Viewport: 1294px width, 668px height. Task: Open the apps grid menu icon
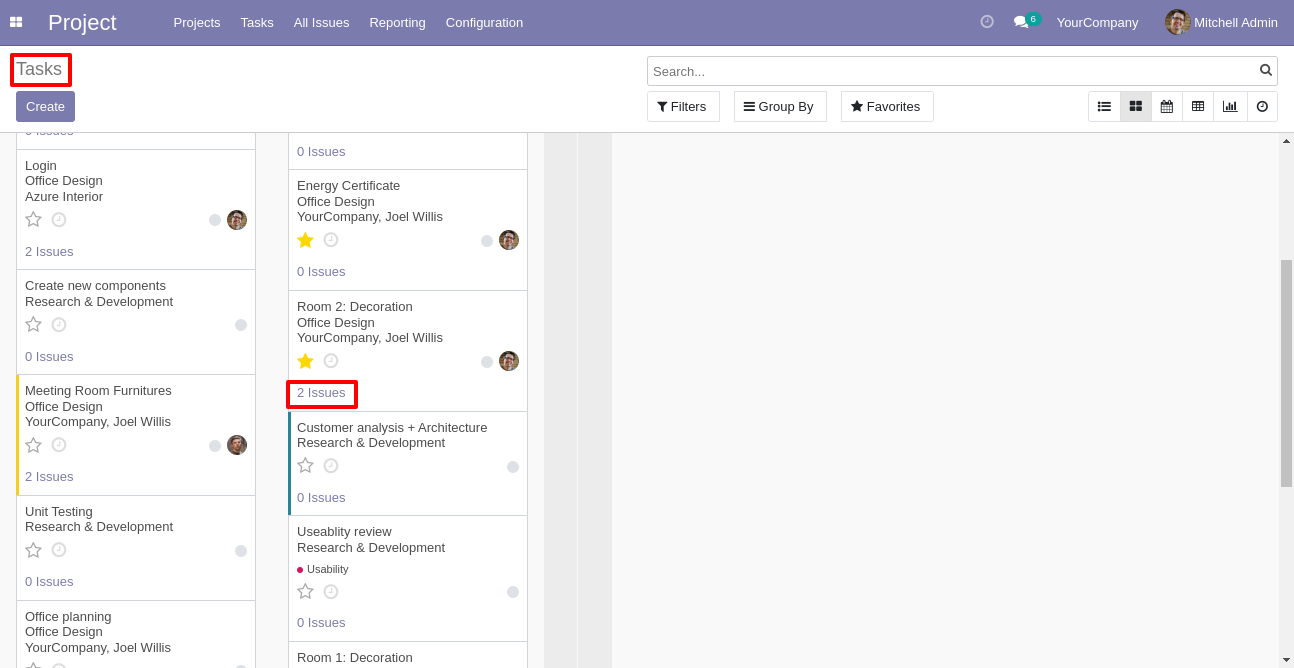[x=16, y=22]
